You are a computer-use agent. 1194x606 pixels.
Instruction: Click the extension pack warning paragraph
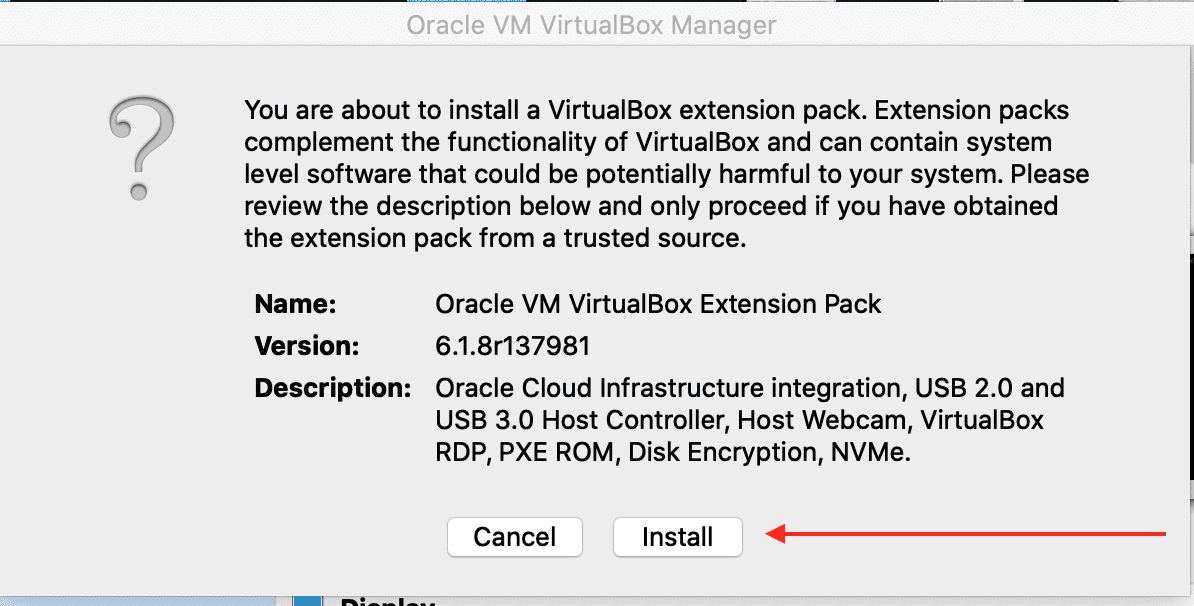pyautogui.click(x=666, y=174)
